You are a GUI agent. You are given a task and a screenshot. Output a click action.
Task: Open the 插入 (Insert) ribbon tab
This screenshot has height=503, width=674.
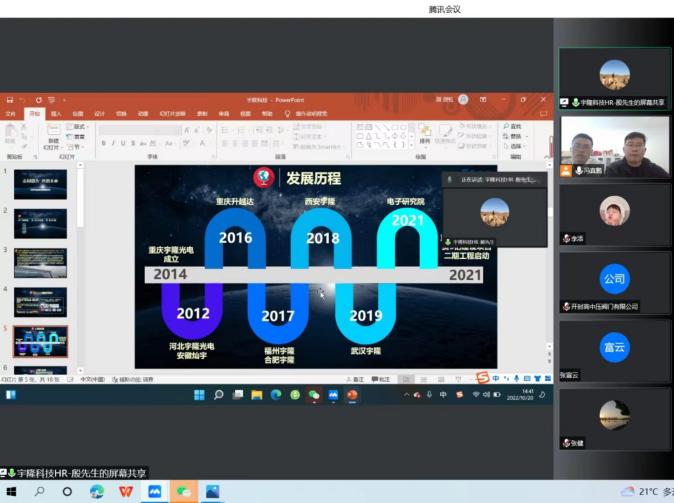tap(56, 114)
